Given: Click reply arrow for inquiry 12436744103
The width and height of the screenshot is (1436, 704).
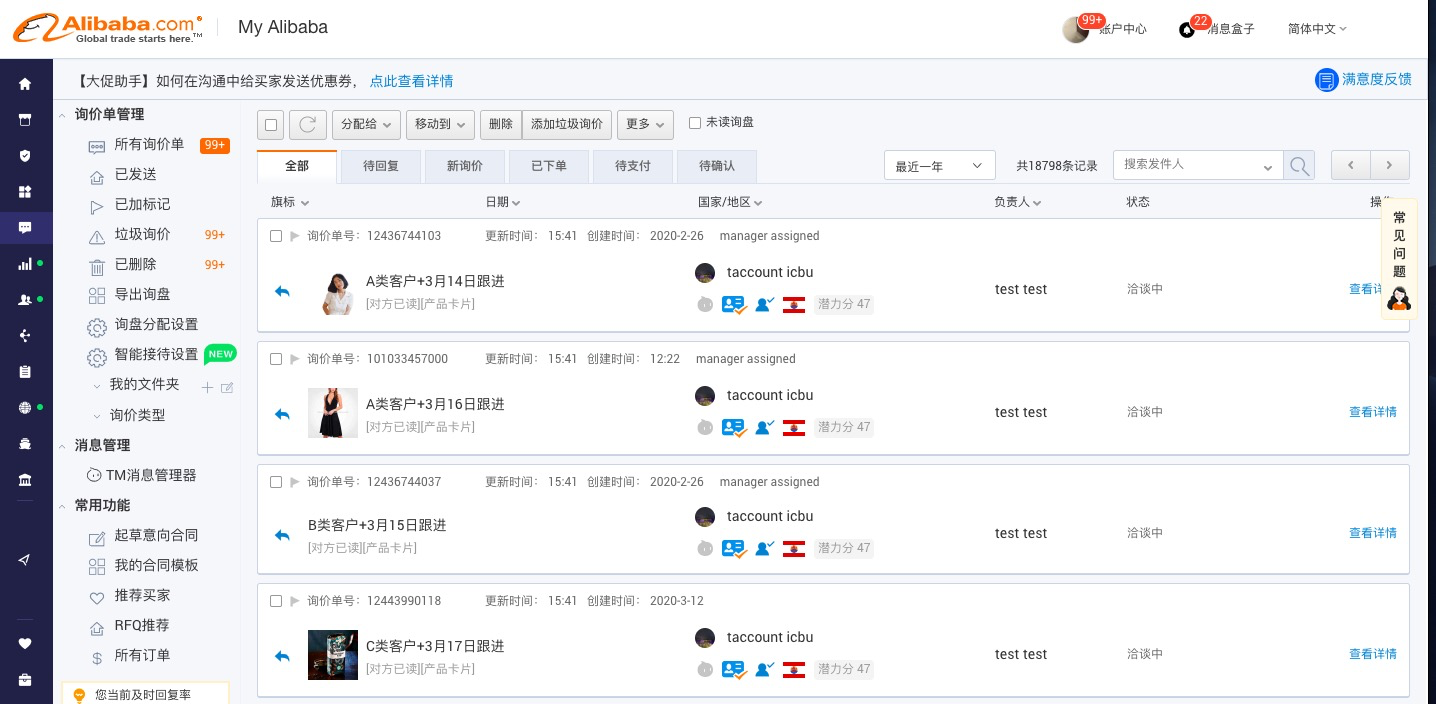Looking at the screenshot, I should [282, 291].
